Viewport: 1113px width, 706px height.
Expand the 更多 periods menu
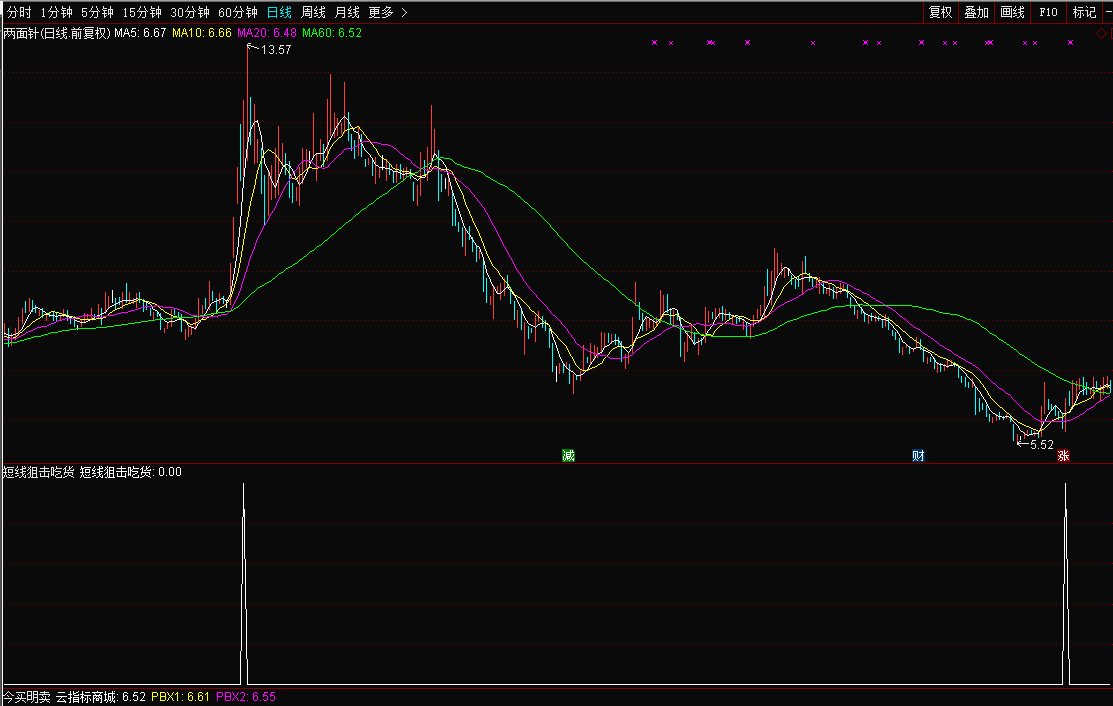click(x=388, y=12)
